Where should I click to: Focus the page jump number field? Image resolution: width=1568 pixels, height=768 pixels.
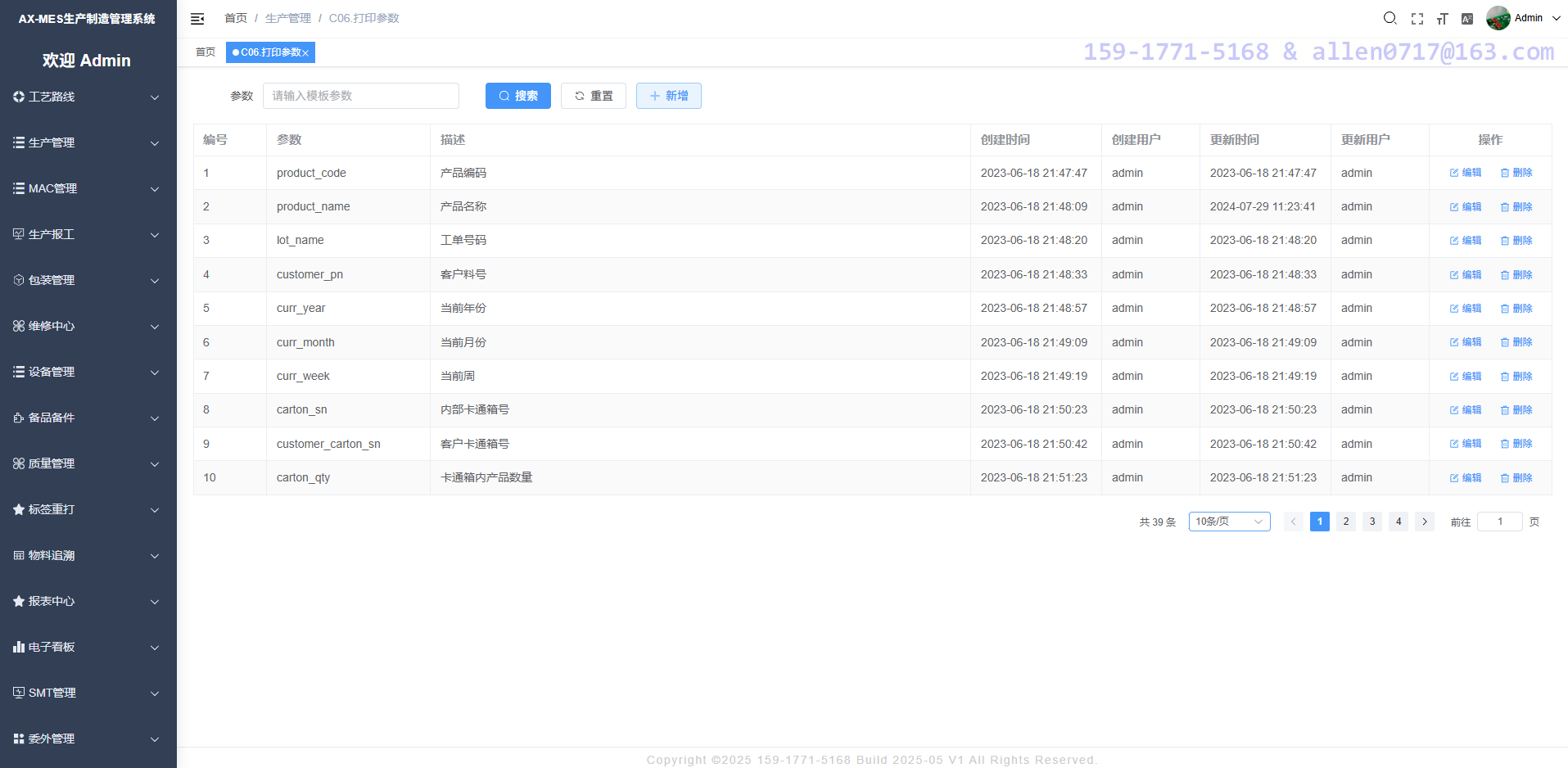1500,522
